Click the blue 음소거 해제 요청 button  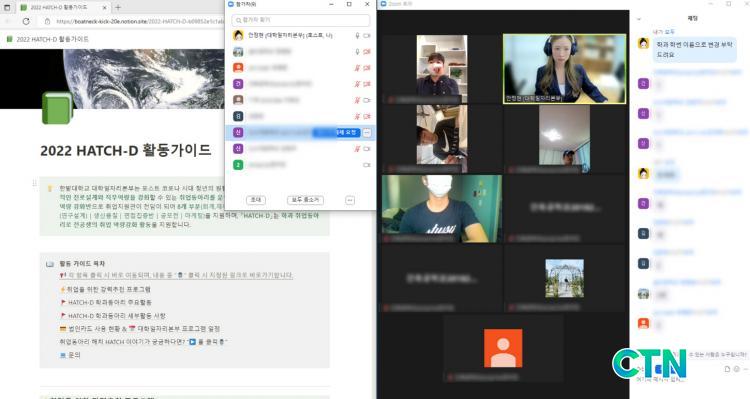336,133
